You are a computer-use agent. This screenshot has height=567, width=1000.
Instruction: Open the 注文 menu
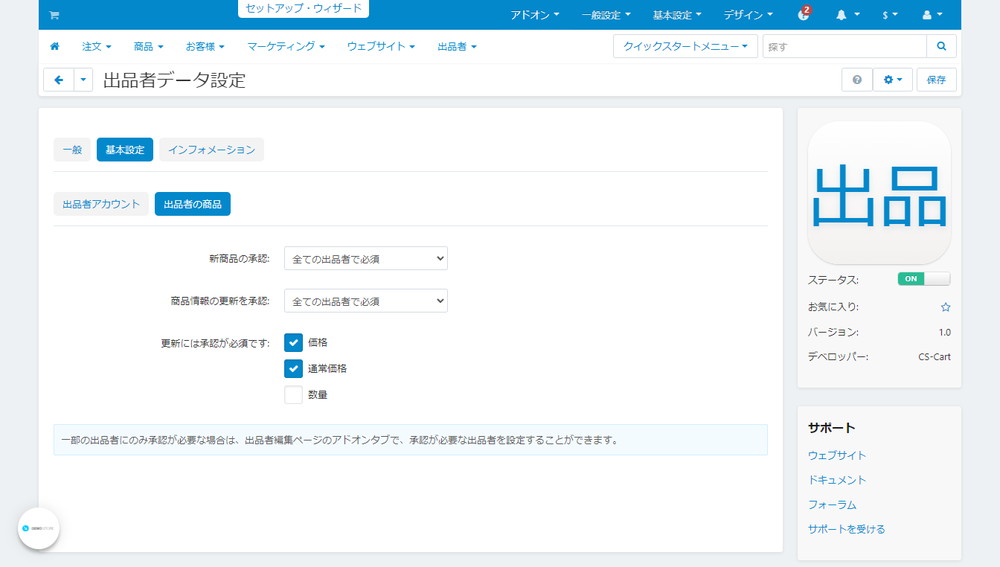pos(96,46)
